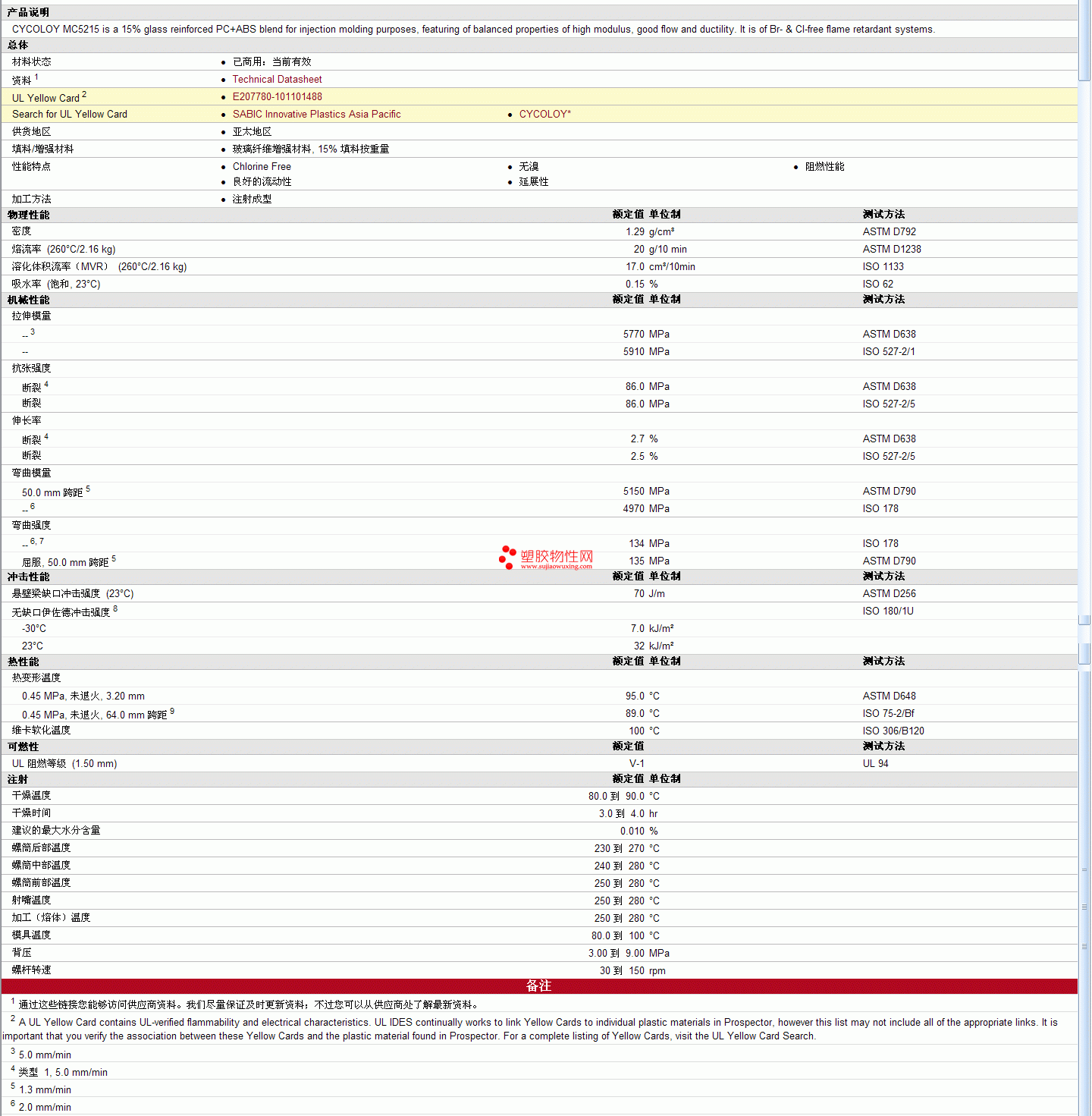This screenshot has height=1116, width=1092.
Task: Select the 32 kJ/m² value at 23°C
Action: click(x=654, y=646)
